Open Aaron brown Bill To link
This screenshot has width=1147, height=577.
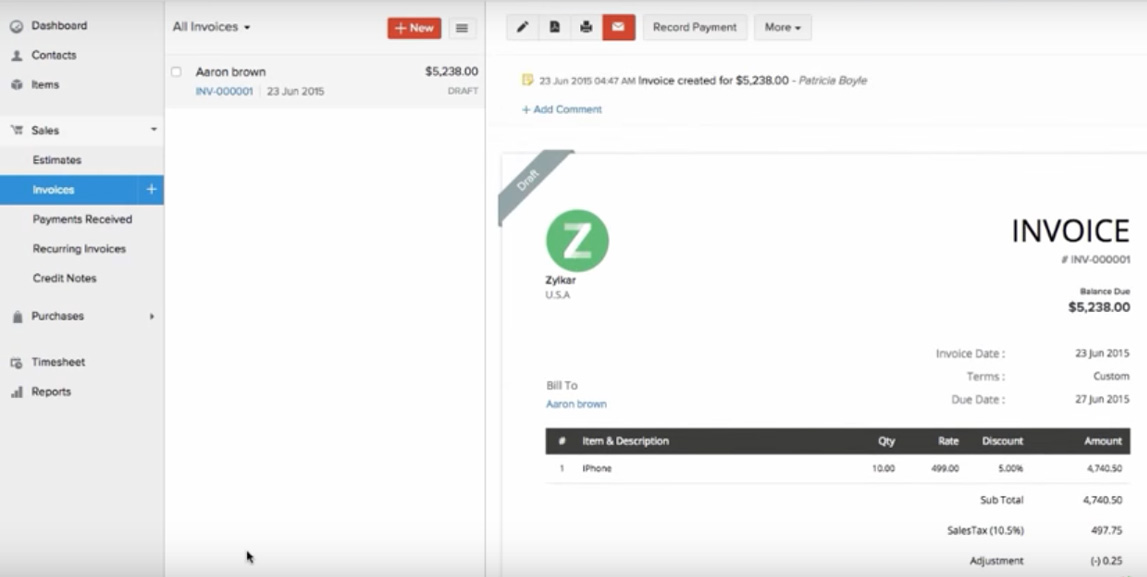point(576,404)
